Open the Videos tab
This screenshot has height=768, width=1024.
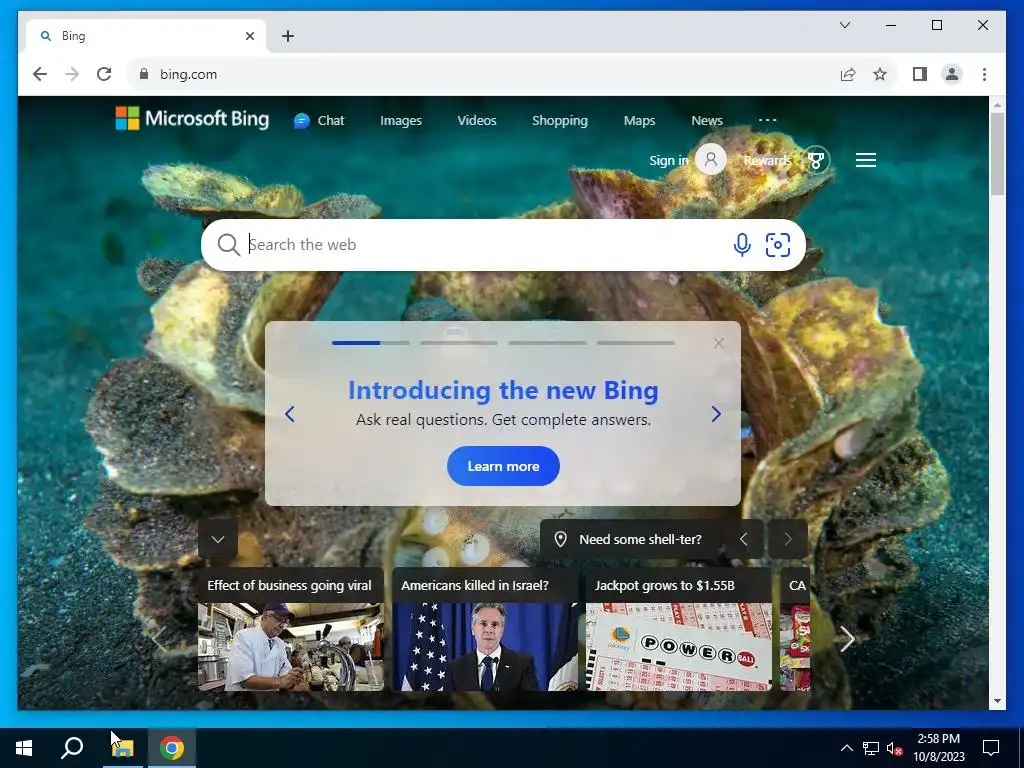(x=477, y=121)
